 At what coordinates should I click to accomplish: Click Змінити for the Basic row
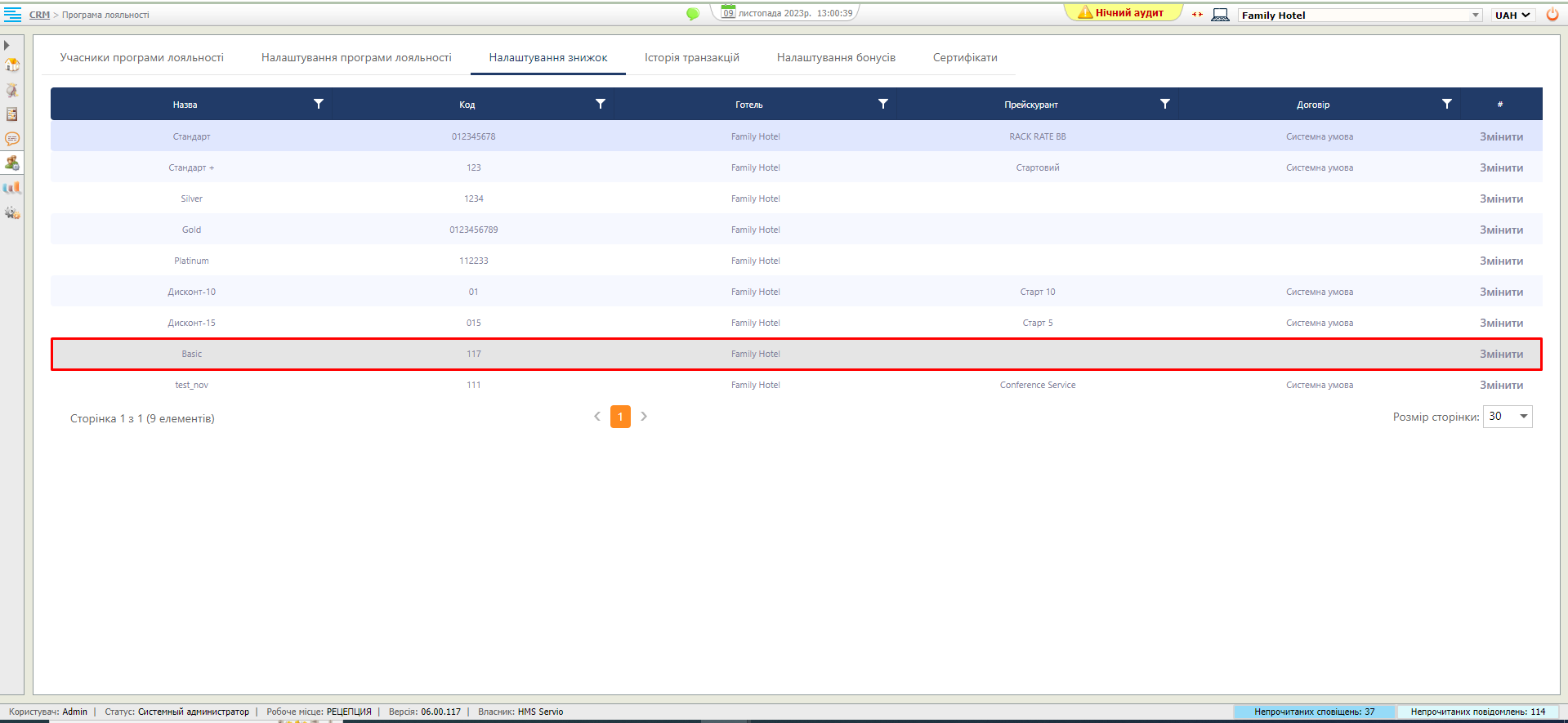point(1501,355)
